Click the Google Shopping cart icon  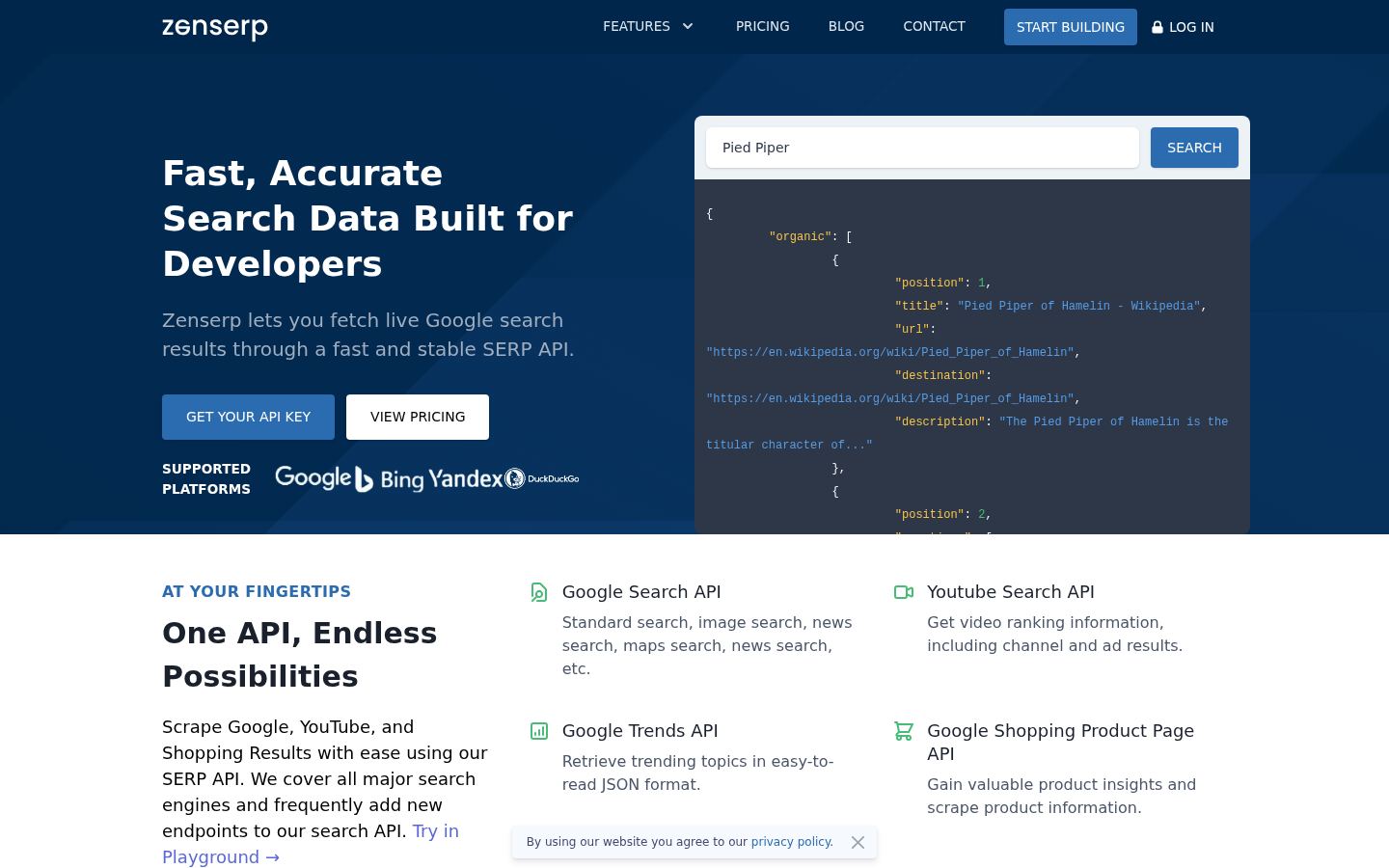tap(904, 731)
